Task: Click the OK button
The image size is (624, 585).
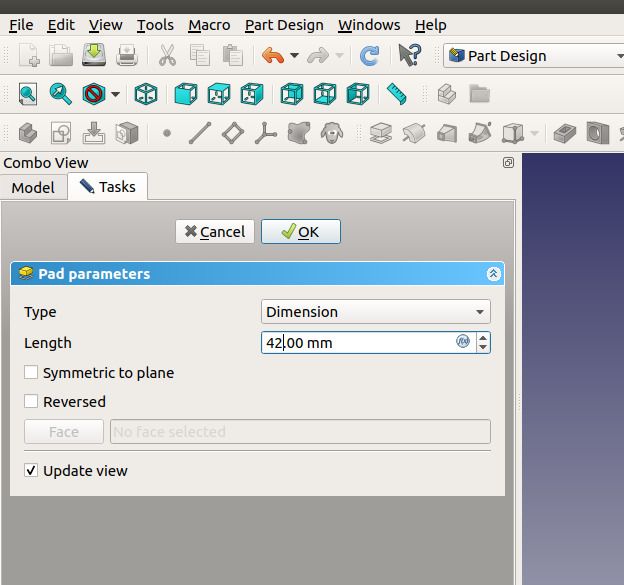Action: (301, 232)
